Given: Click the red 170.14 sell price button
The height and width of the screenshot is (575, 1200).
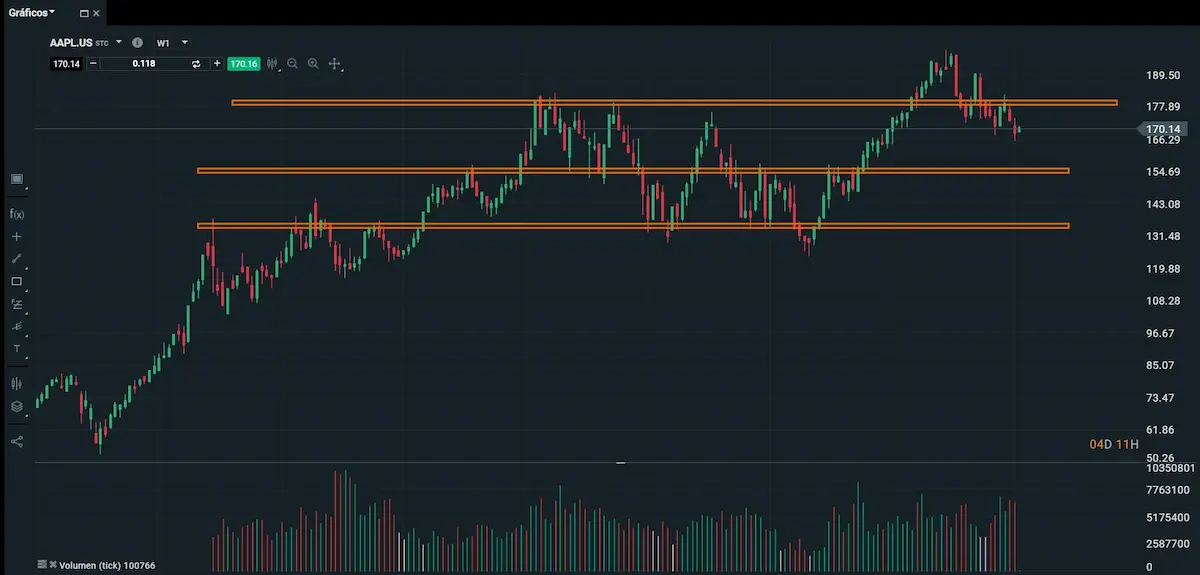Looking at the screenshot, I should 66,64.
